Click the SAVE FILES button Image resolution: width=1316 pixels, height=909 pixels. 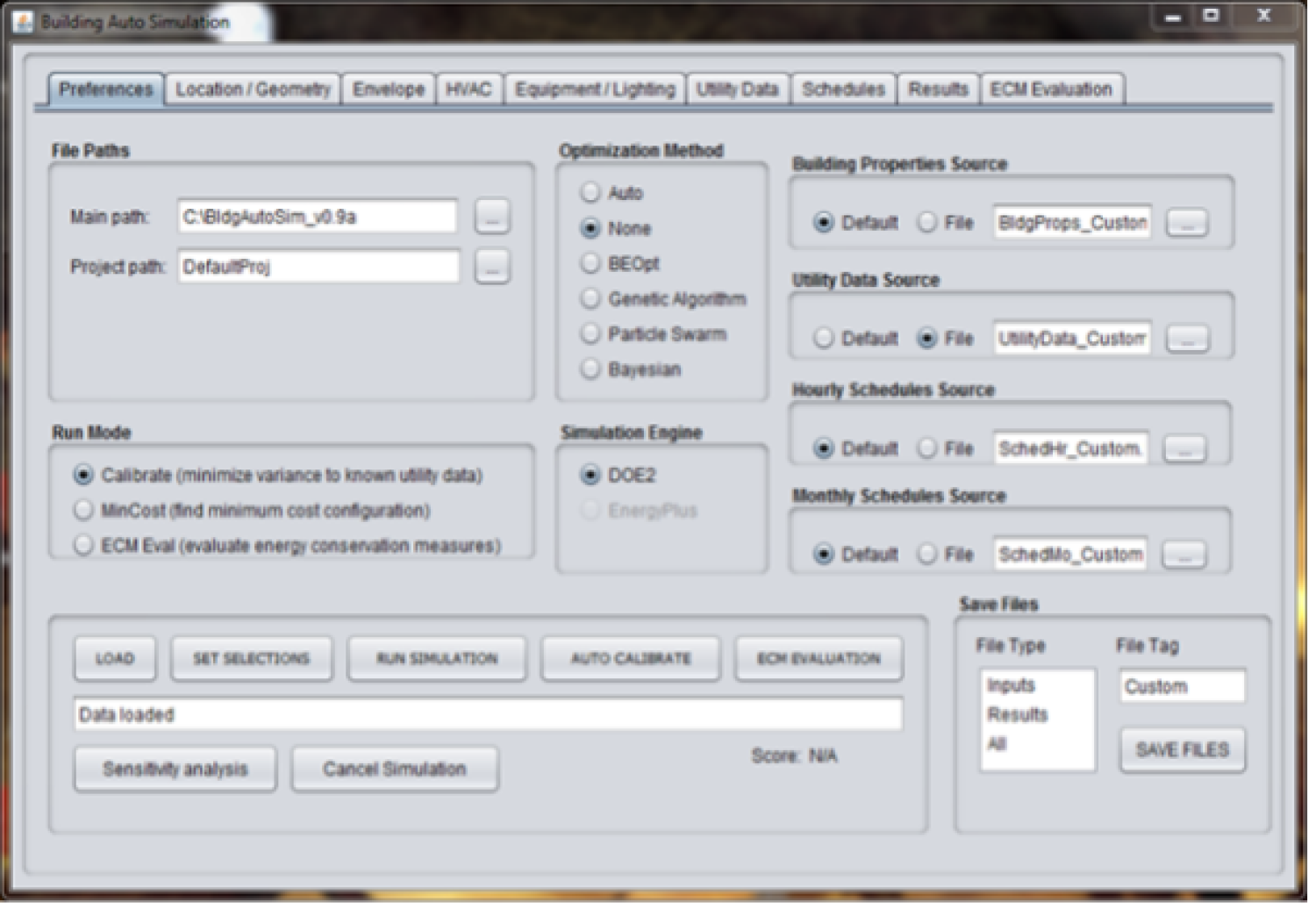coord(1183,750)
